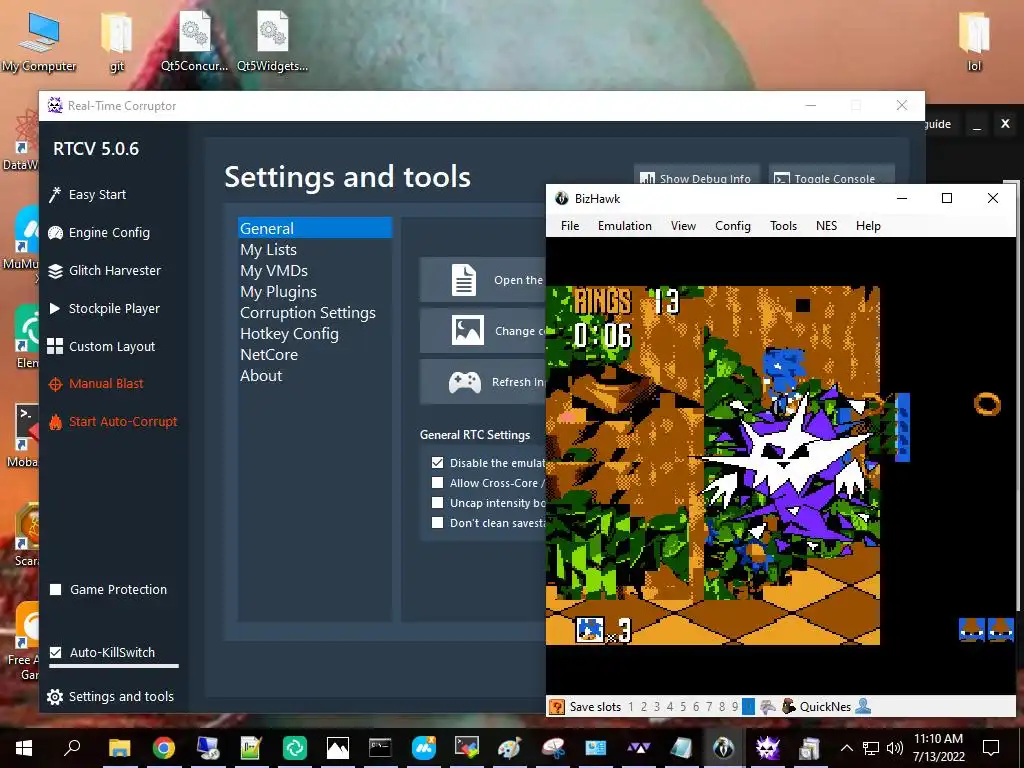The image size is (1024, 768).
Task: Select NetCore settings category
Action: pos(315,355)
